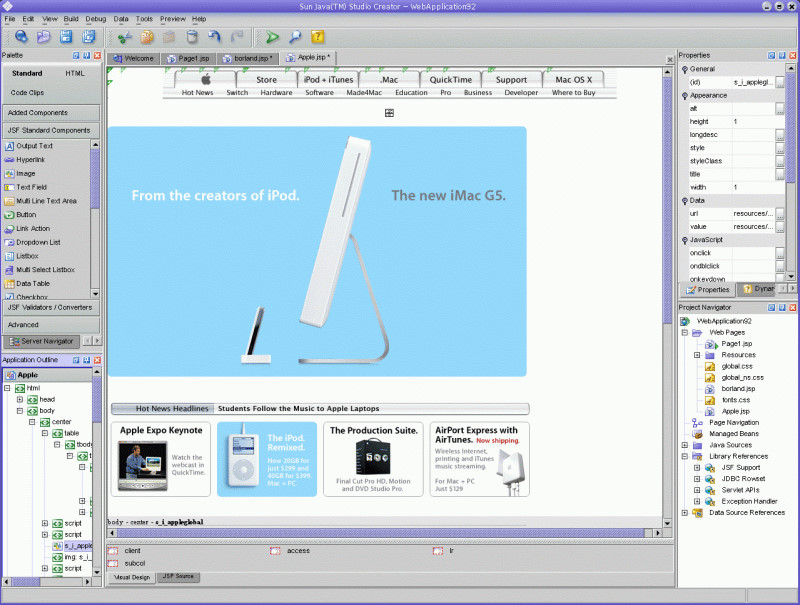Collapse the General properties section
This screenshot has height=605, width=800.
685,69
